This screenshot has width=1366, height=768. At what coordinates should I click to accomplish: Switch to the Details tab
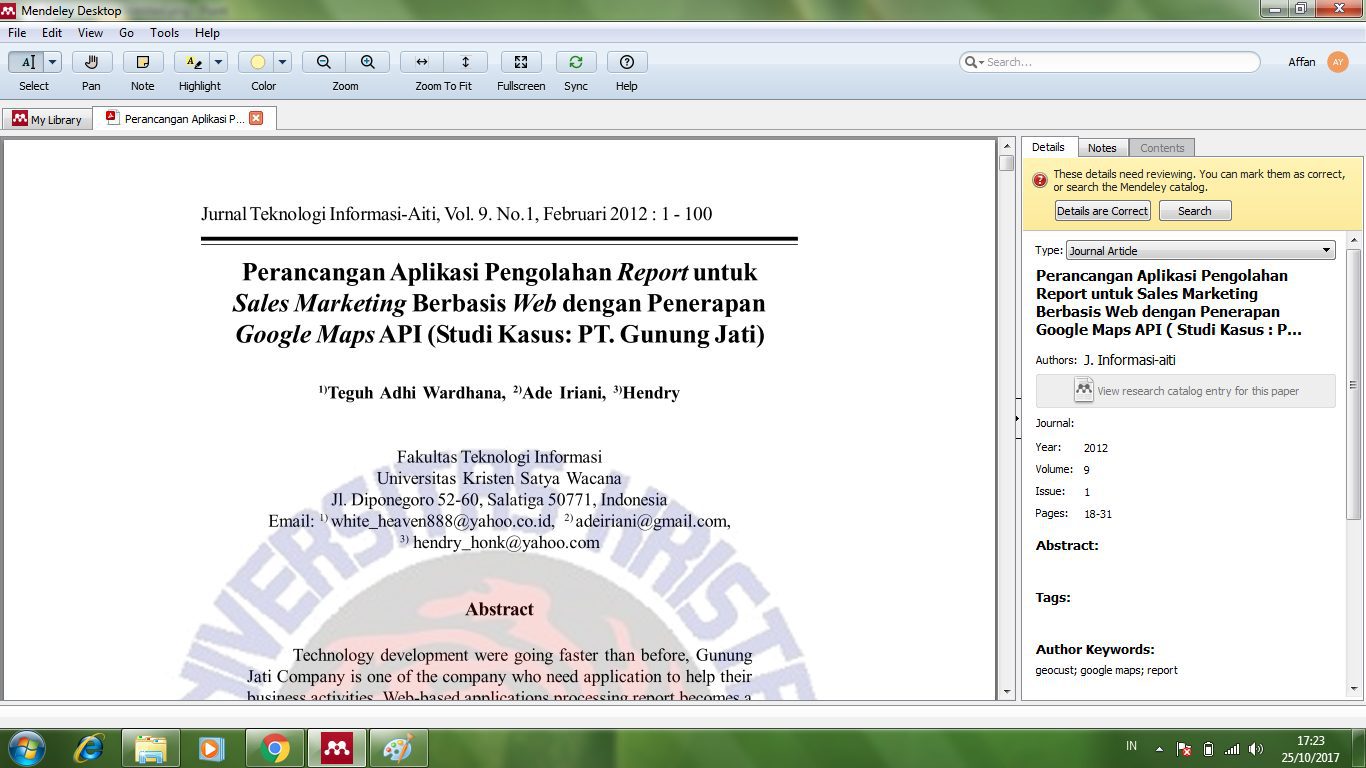(1049, 147)
